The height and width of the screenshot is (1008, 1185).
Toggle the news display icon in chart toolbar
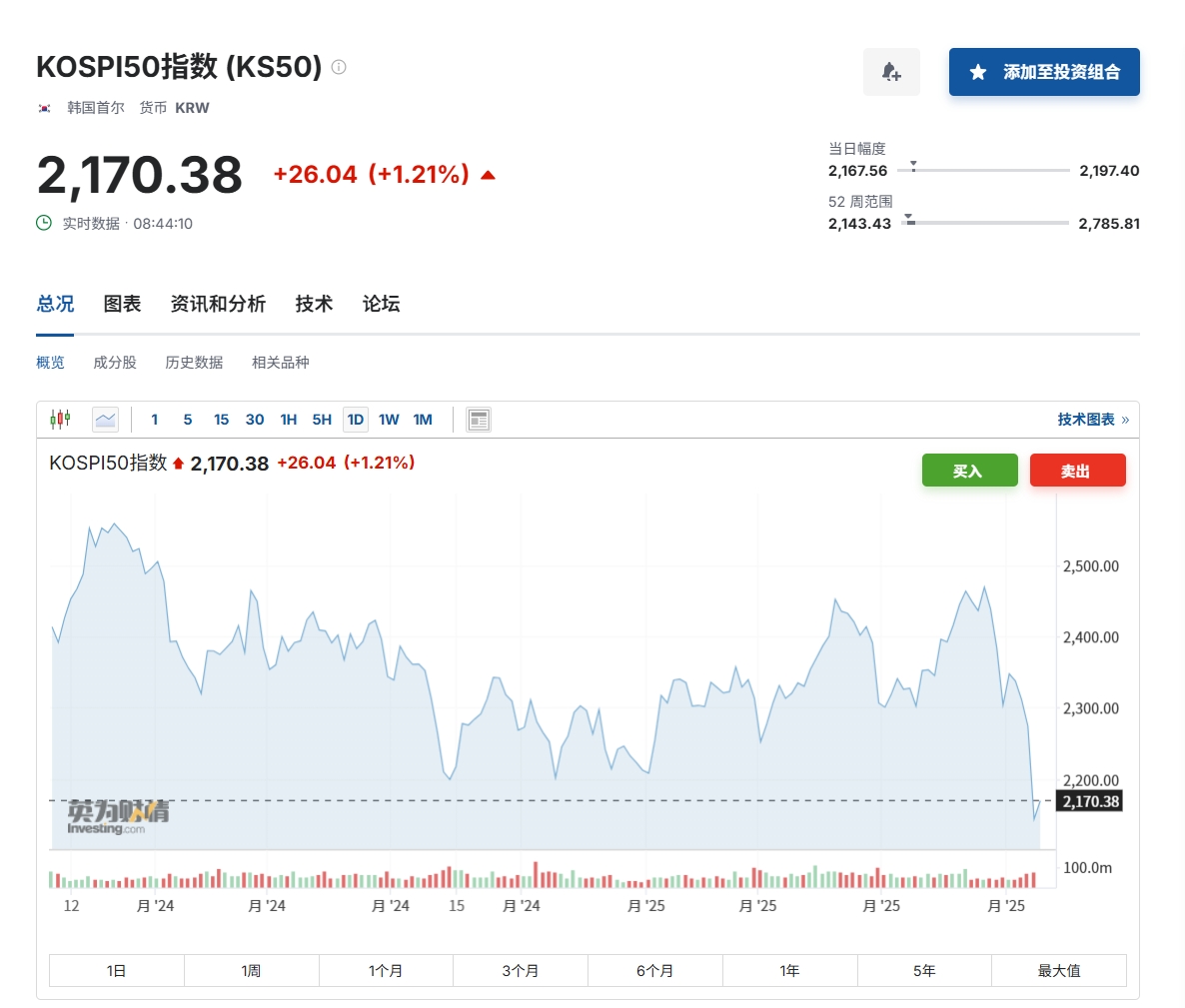(479, 420)
